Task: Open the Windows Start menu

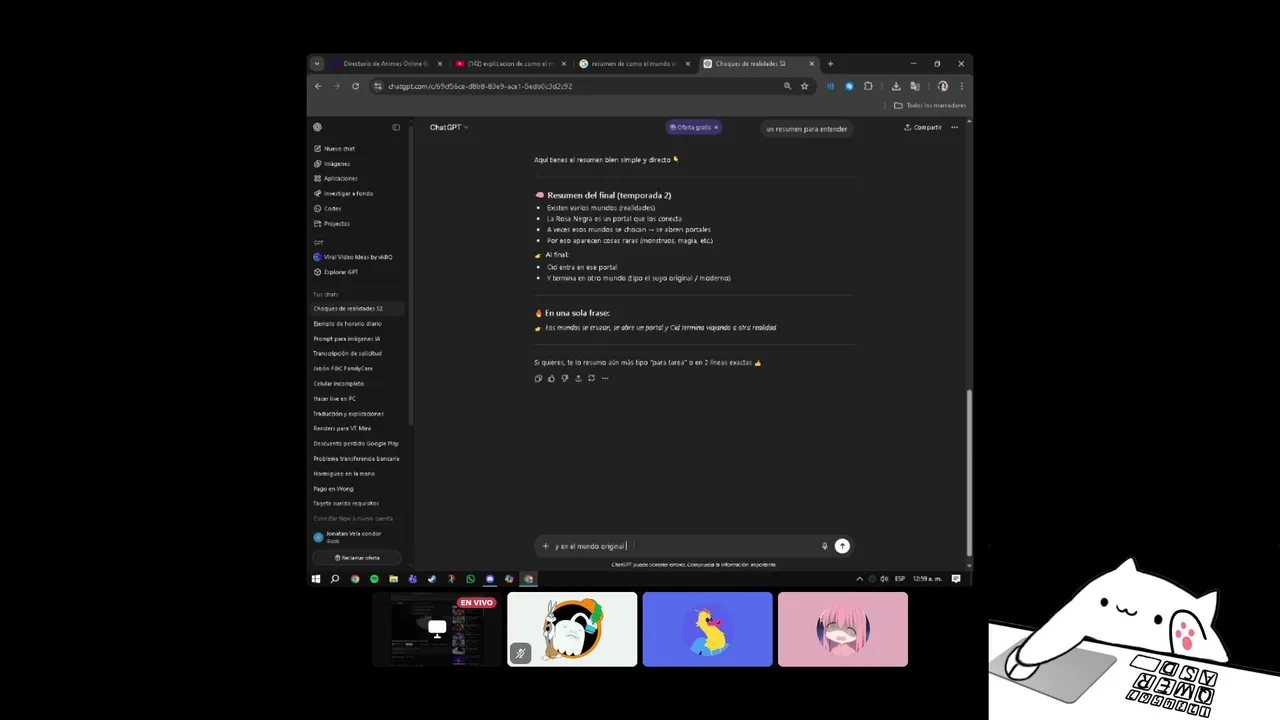Action: [x=316, y=578]
